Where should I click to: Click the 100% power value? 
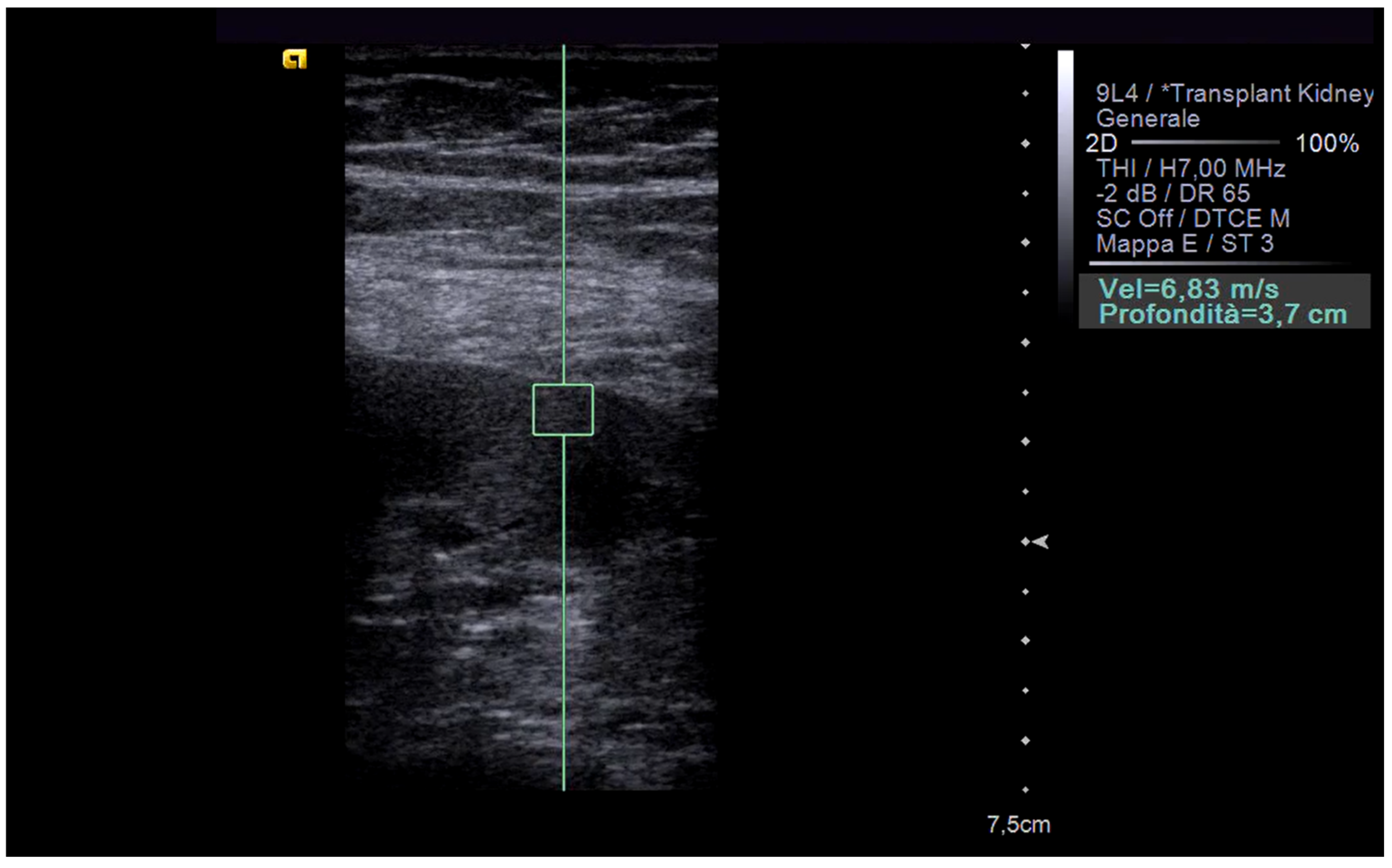tap(1327, 143)
